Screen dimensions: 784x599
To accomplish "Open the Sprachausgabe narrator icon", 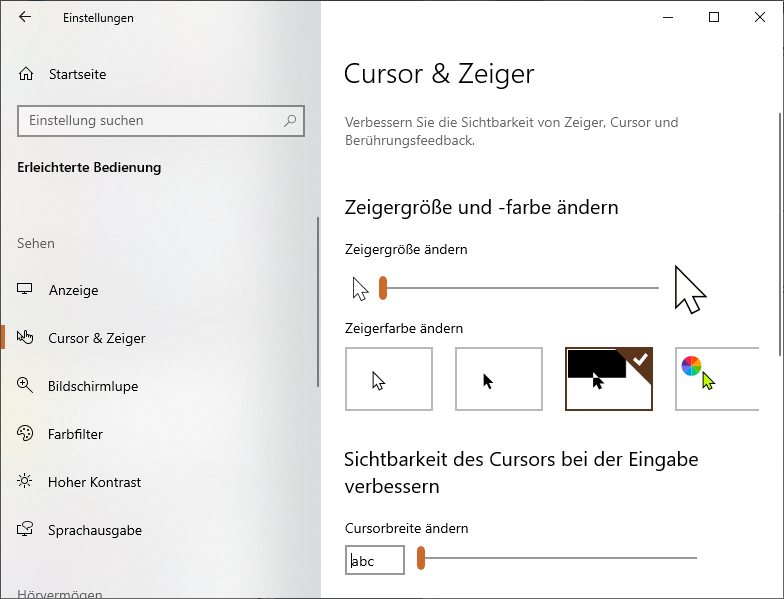I will point(24,529).
